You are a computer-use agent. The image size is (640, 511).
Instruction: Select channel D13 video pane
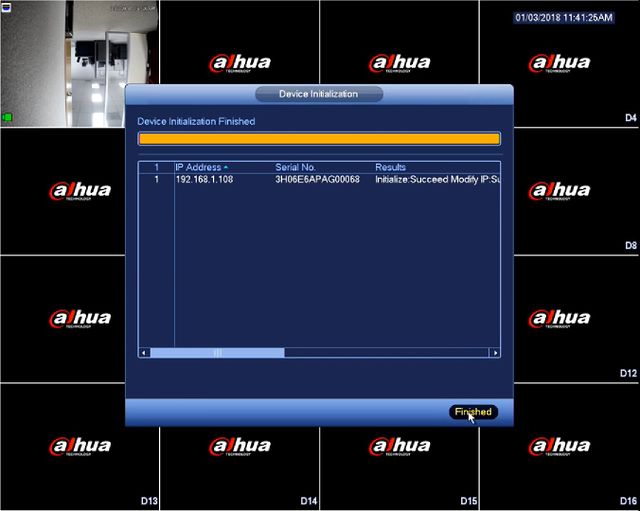point(80,447)
